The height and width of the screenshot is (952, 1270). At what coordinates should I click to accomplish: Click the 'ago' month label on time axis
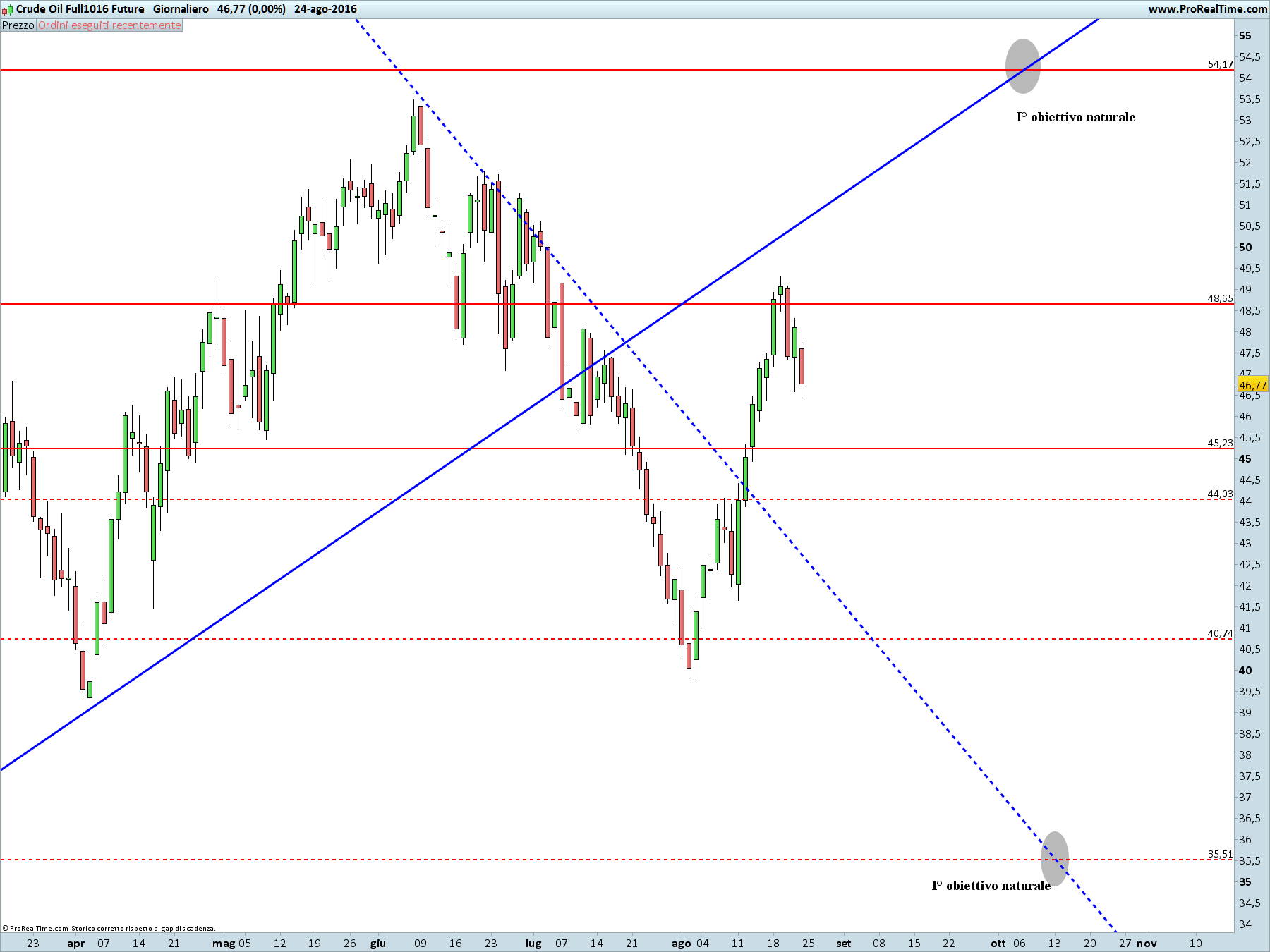682,944
